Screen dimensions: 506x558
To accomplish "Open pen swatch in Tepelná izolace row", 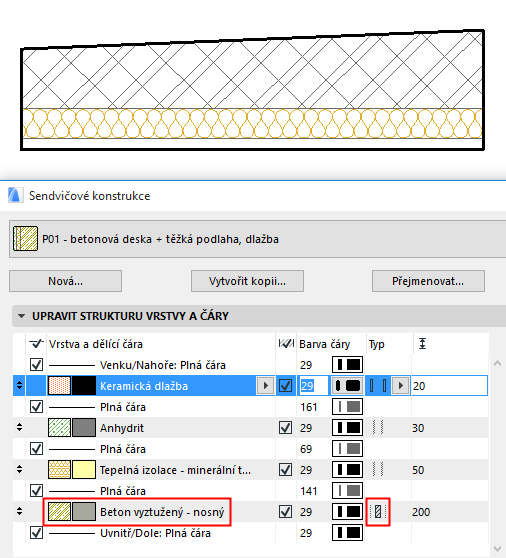I will [x=347, y=470].
